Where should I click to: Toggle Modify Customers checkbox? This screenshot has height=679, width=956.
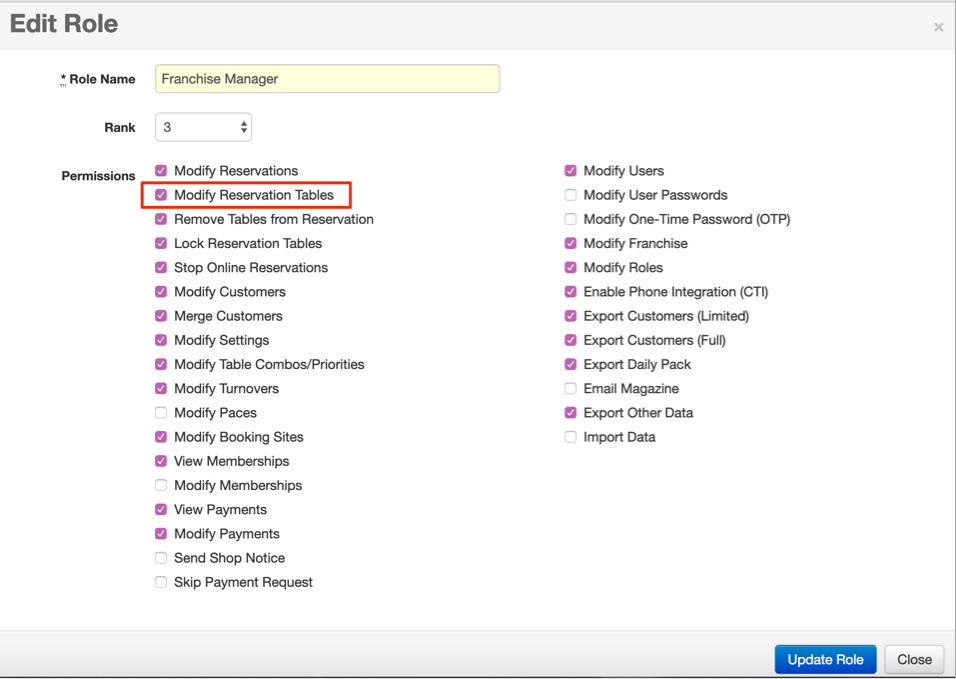pyautogui.click(x=161, y=291)
